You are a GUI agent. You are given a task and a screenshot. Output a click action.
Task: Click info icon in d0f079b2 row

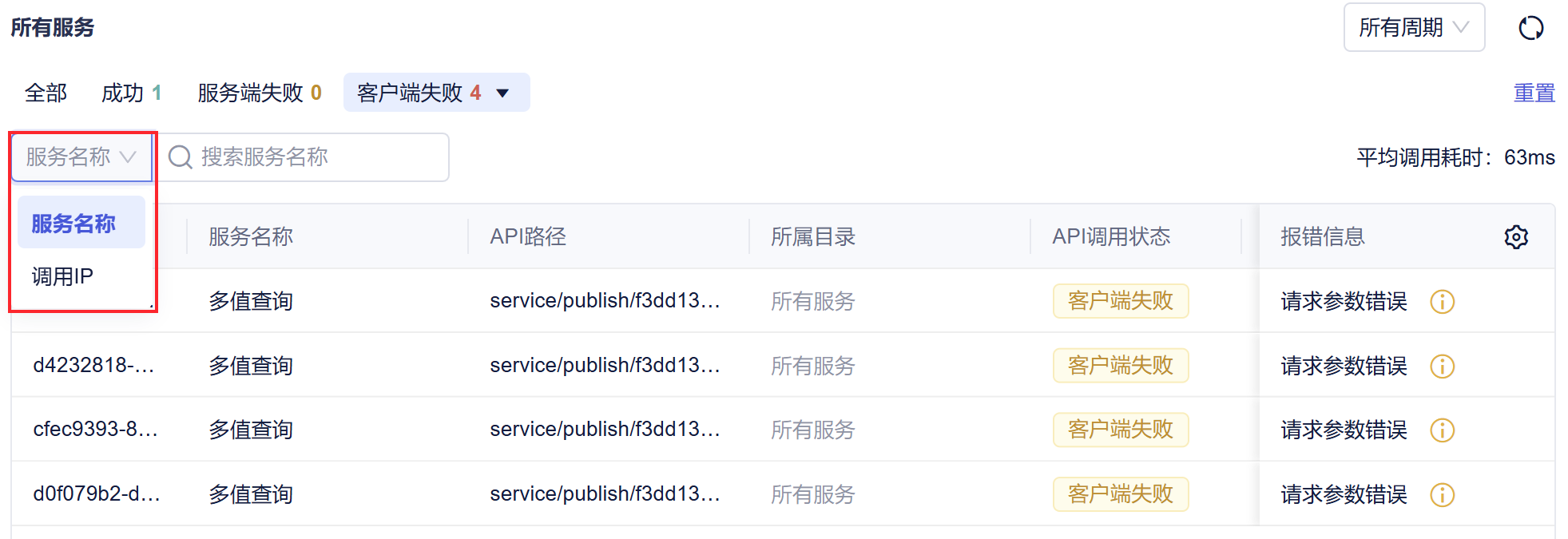pyautogui.click(x=1442, y=495)
